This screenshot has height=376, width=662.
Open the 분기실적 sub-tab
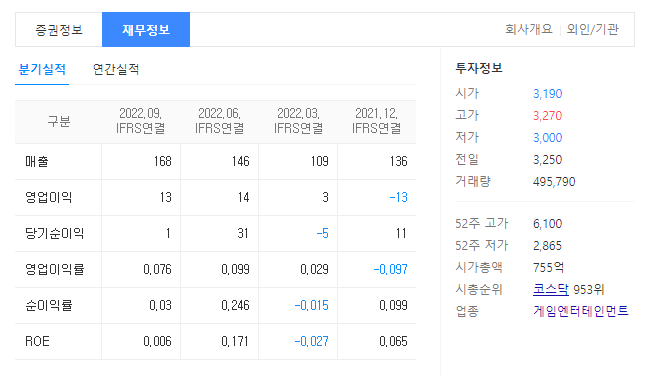click(42, 69)
